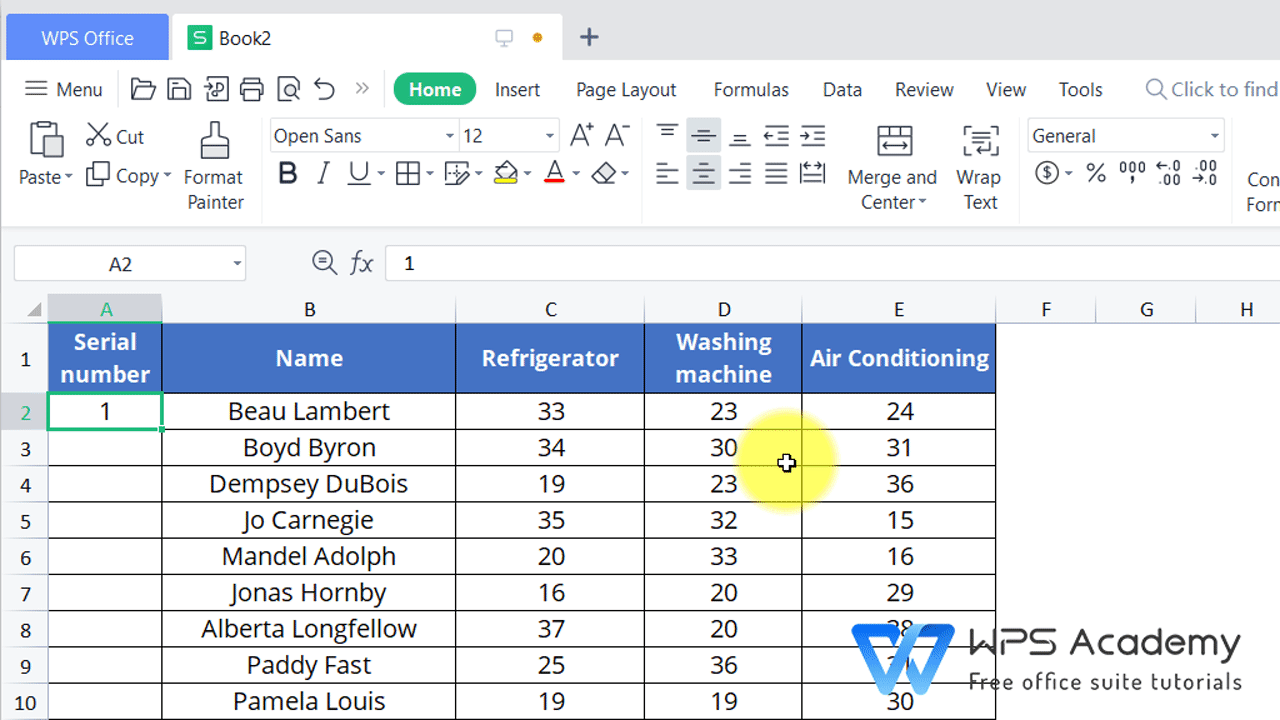Viewport: 1280px width, 720px height.
Task: Select the Home tab
Action: tap(435, 89)
